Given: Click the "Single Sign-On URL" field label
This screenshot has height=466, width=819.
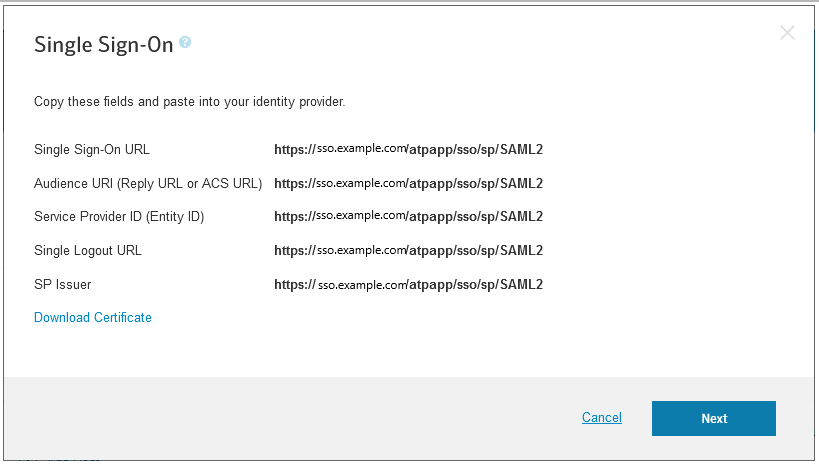Looking at the screenshot, I should pos(92,150).
